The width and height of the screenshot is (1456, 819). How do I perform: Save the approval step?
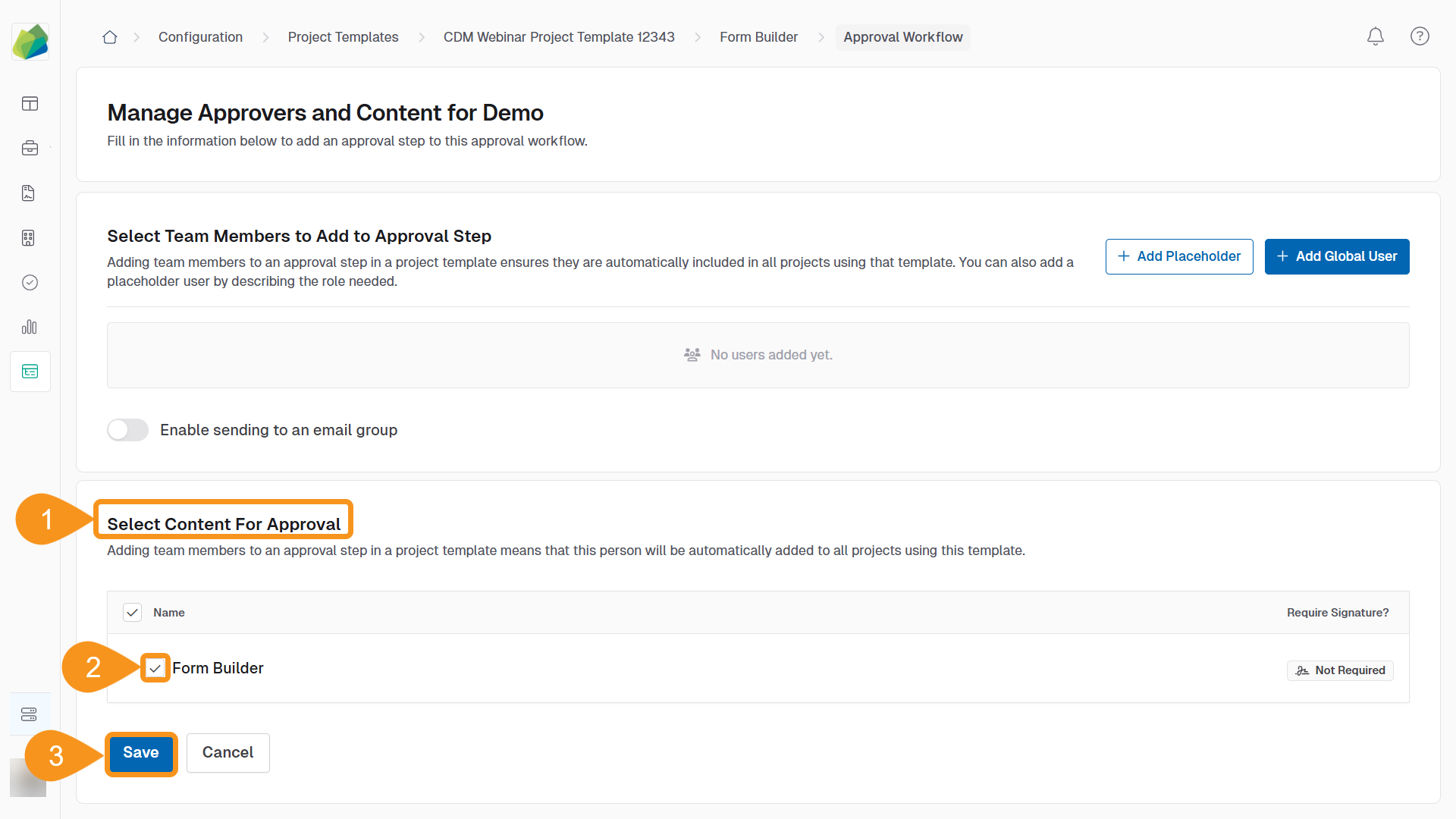(141, 753)
